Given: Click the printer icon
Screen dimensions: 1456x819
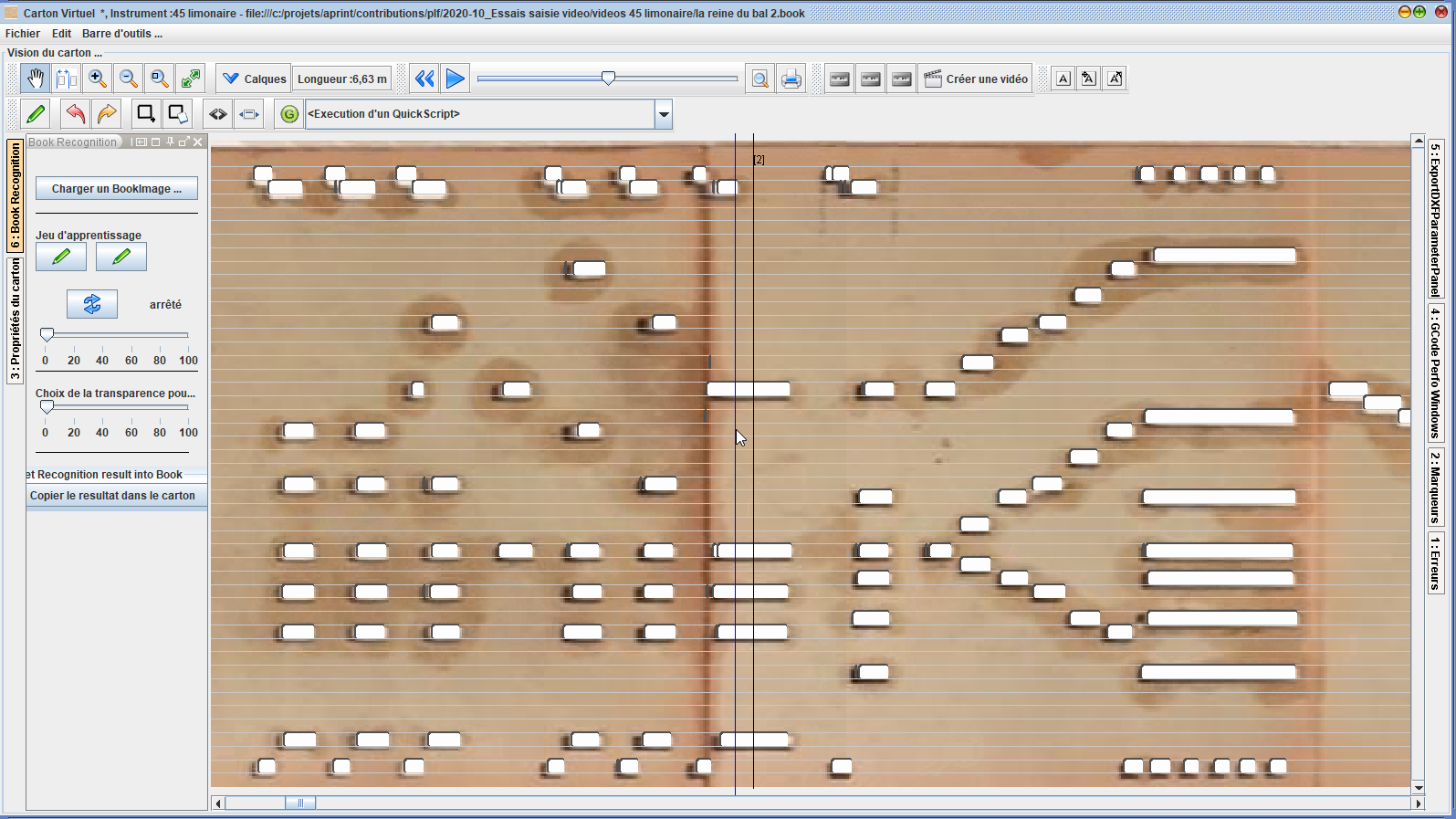Looking at the screenshot, I should 791,79.
